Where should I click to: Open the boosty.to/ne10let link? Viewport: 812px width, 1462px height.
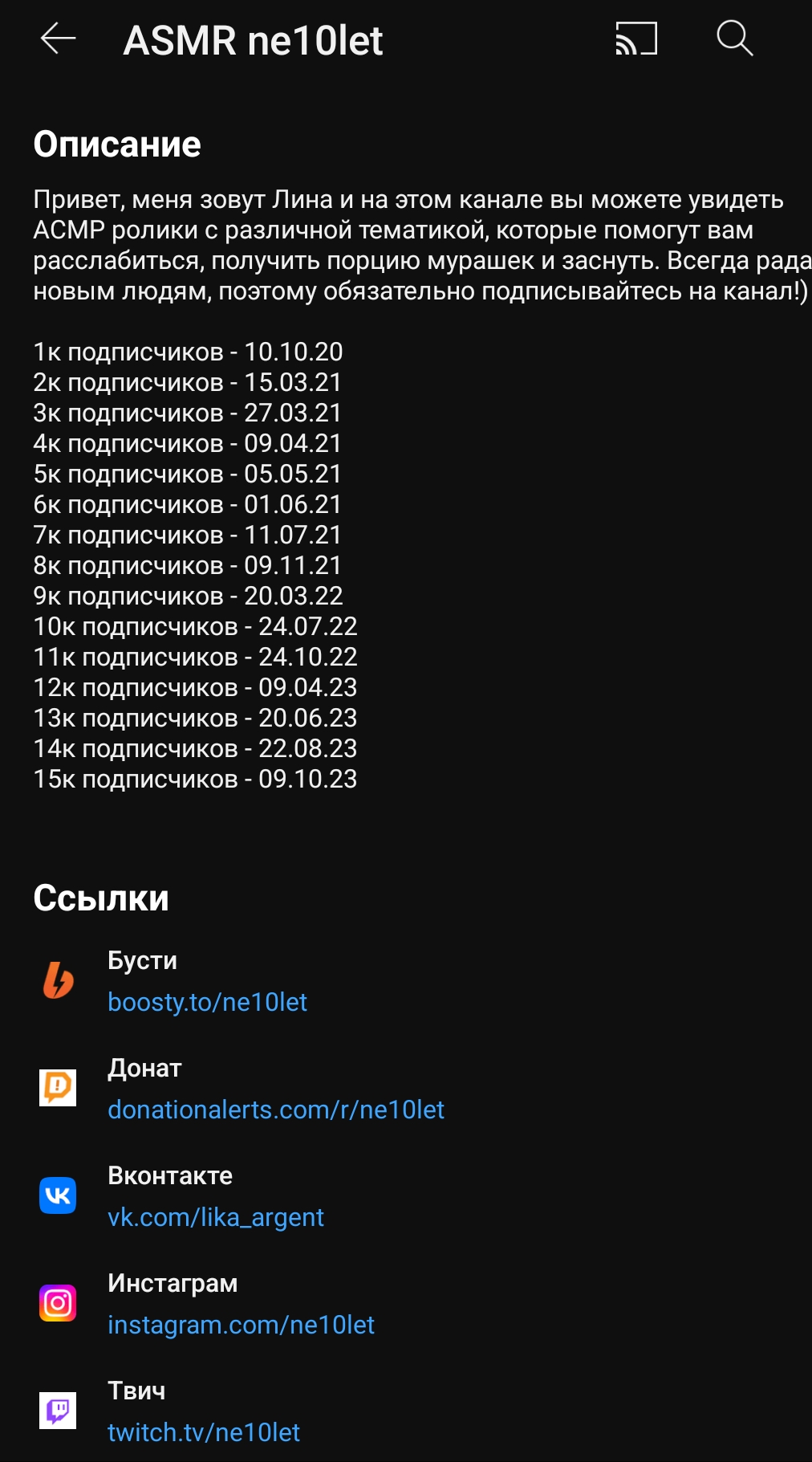[207, 1002]
